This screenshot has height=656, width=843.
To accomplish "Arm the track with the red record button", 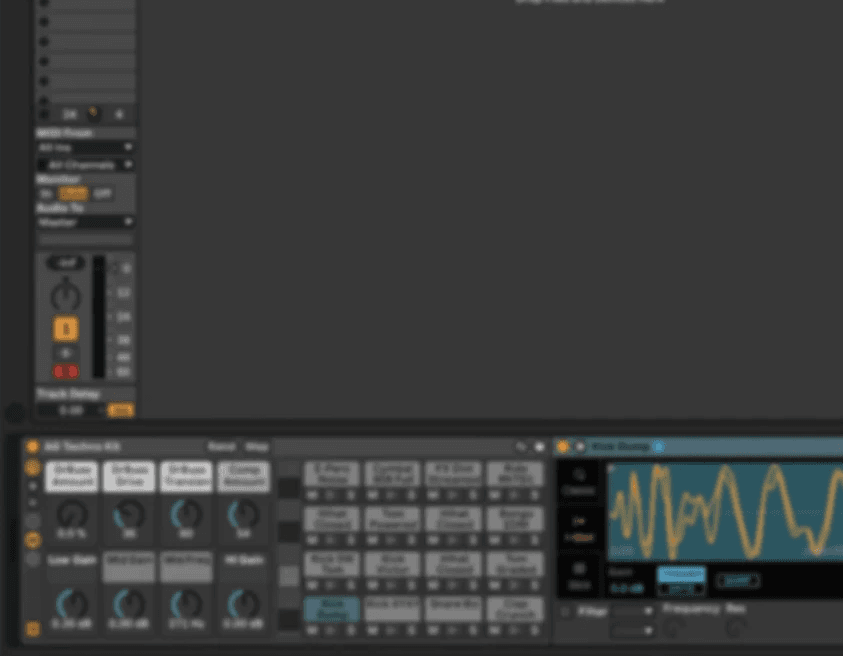I will 66,372.
